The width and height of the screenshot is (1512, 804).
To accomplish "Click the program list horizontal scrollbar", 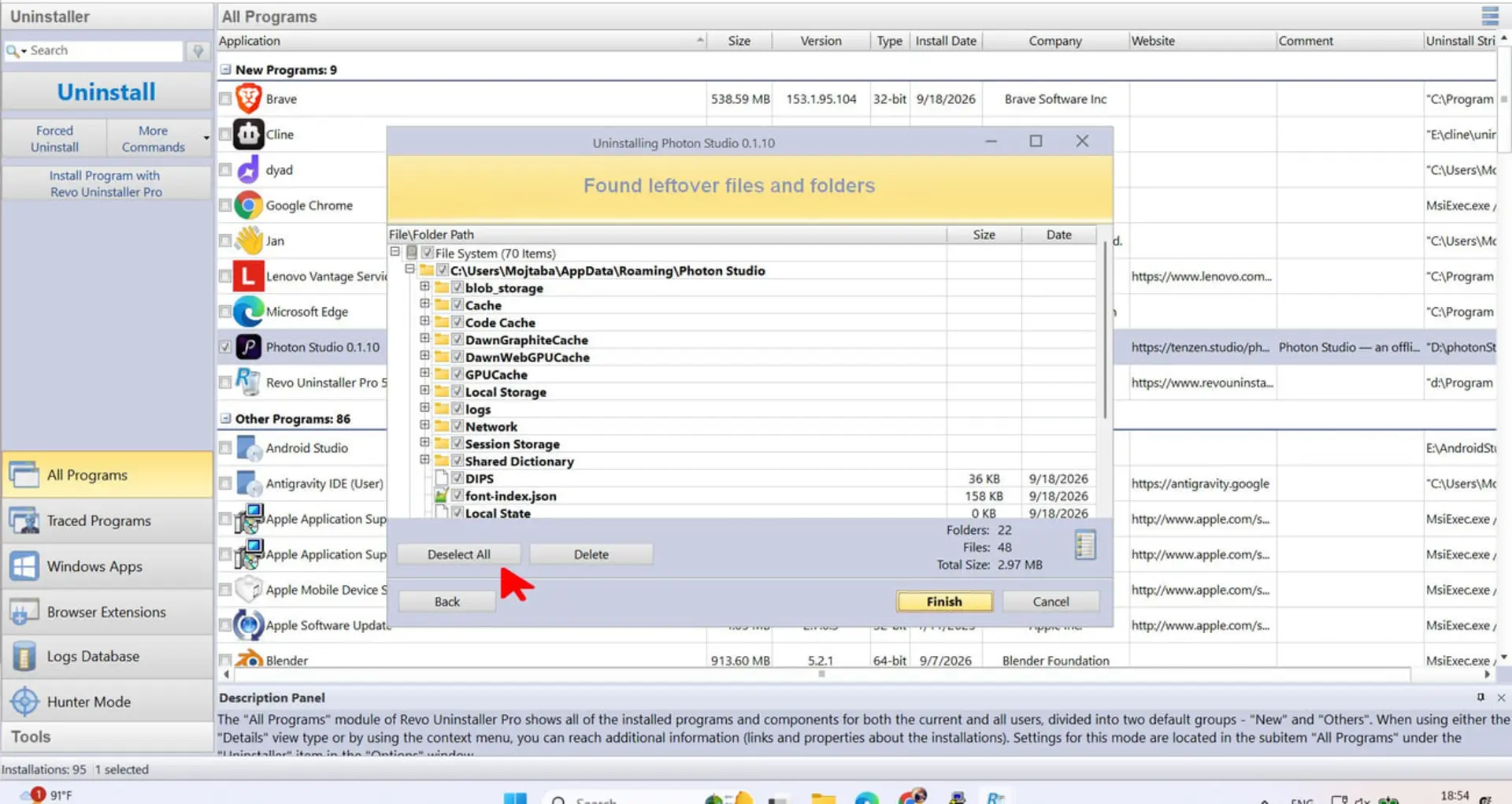I will 821,674.
